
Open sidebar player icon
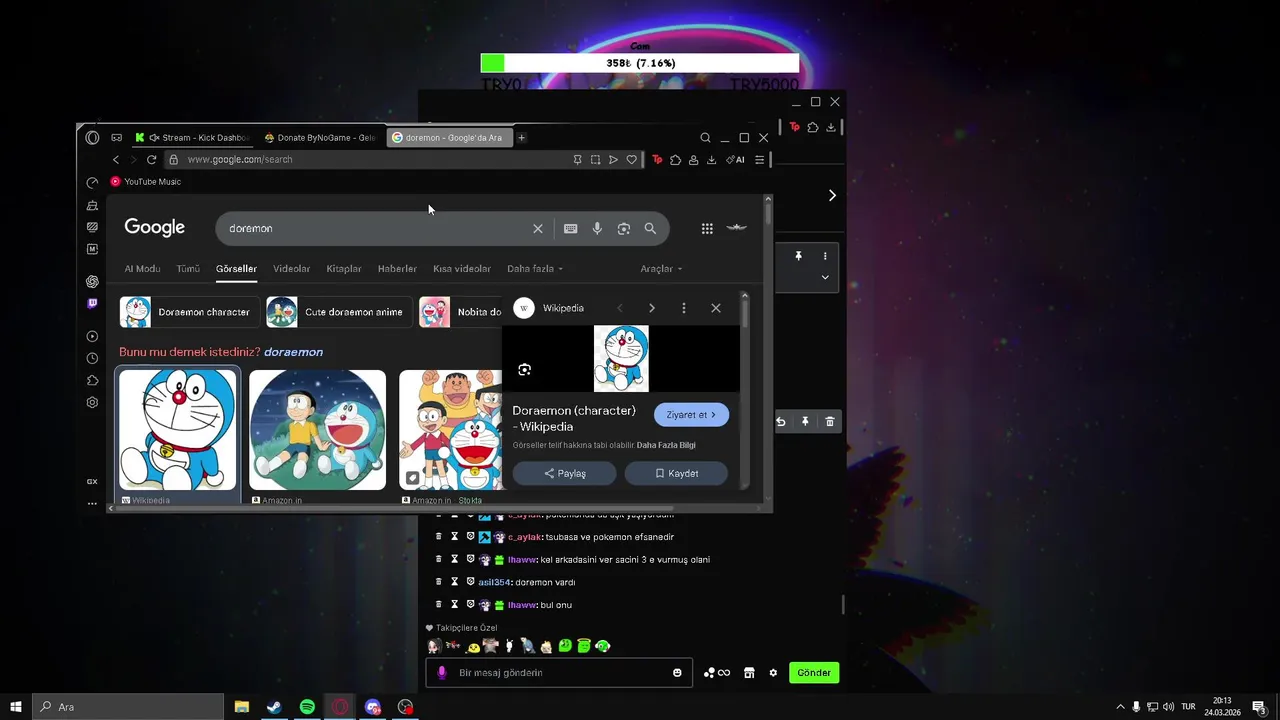pos(92,337)
